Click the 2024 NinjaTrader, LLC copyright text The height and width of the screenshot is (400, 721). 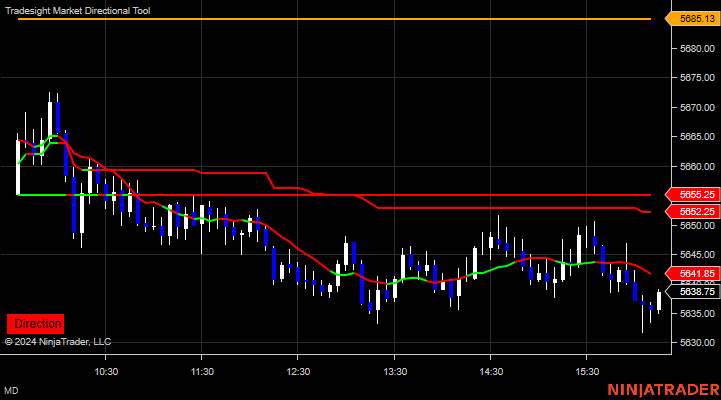(58, 342)
